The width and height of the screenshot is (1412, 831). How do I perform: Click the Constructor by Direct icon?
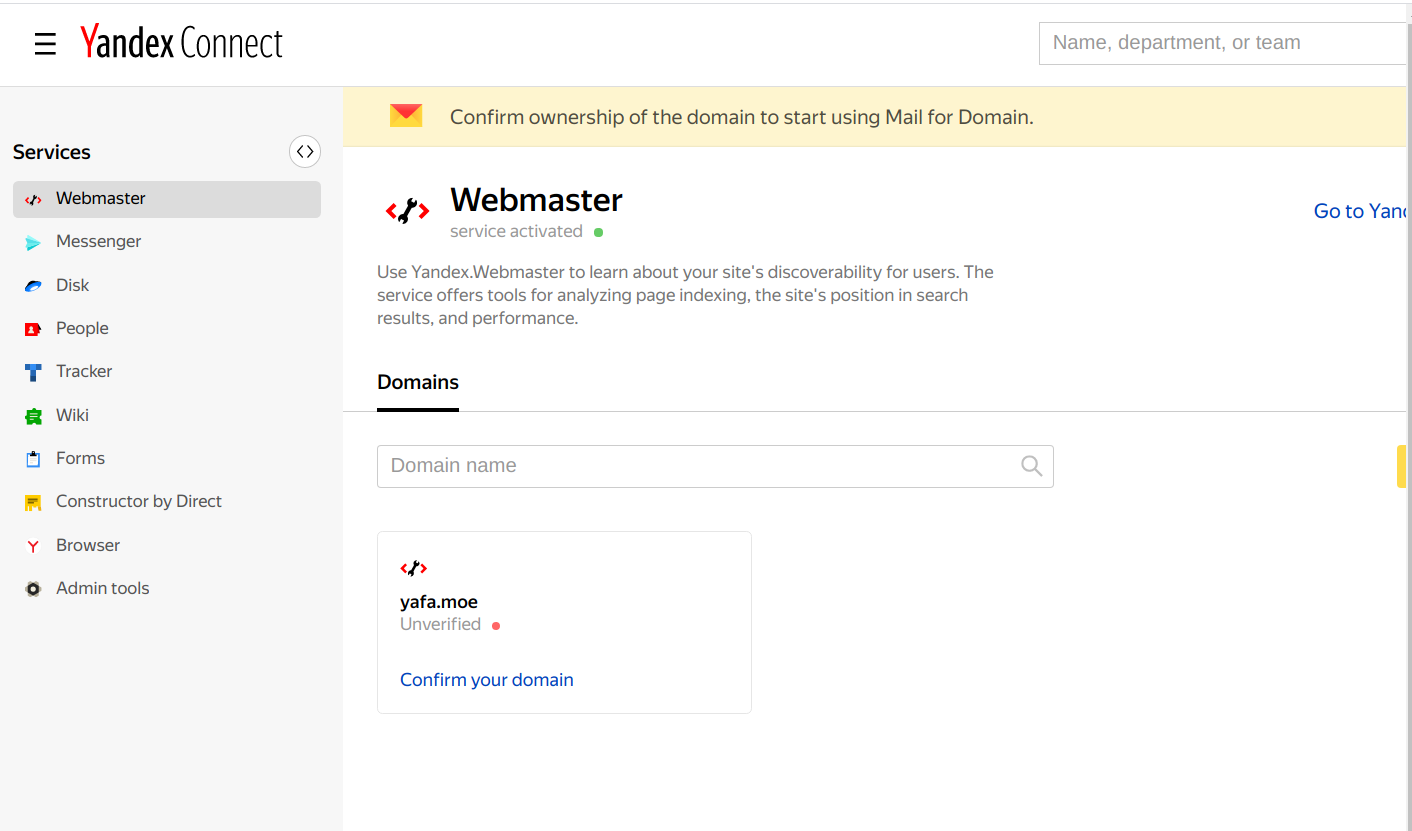pyautogui.click(x=33, y=502)
